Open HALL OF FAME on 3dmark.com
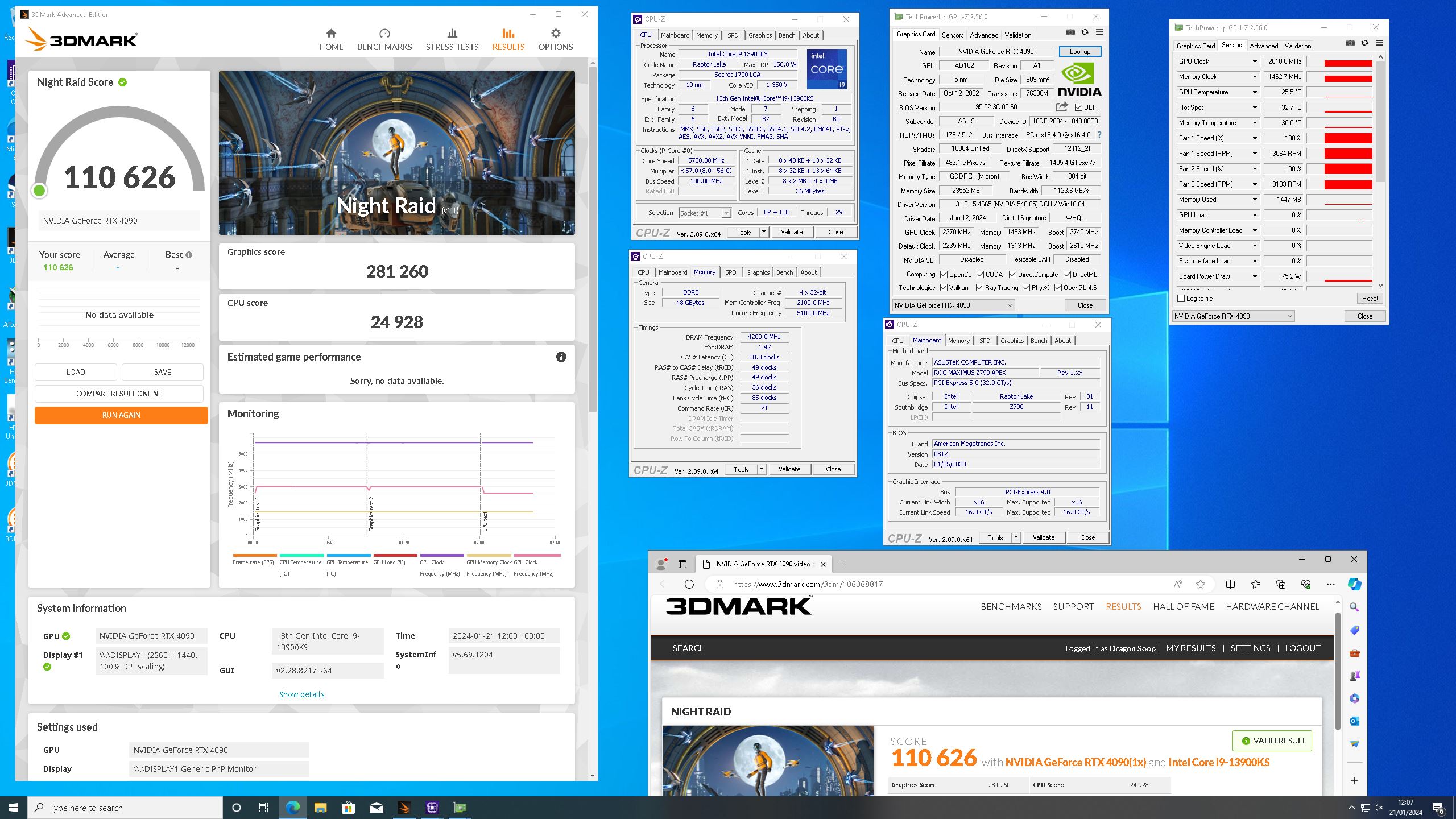The width and height of the screenshot is (1456, 819). point(1184,607)
